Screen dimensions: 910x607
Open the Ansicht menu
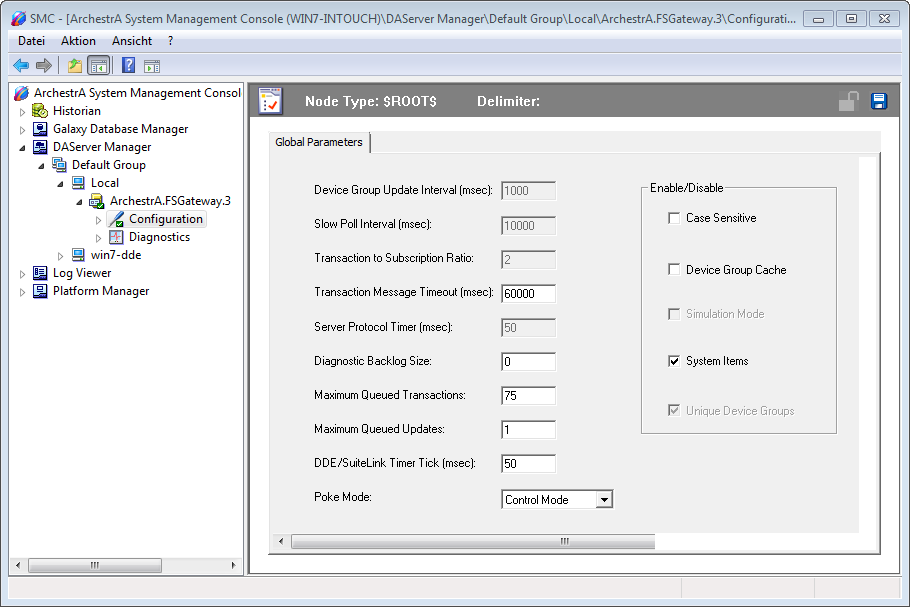point(132,41)
